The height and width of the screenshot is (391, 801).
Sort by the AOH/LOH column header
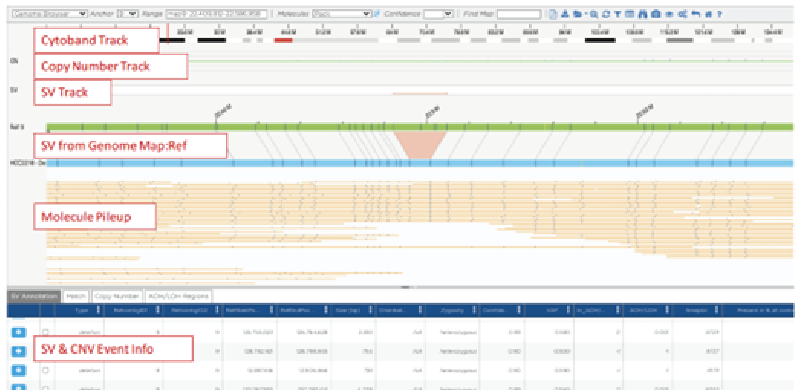647,310
